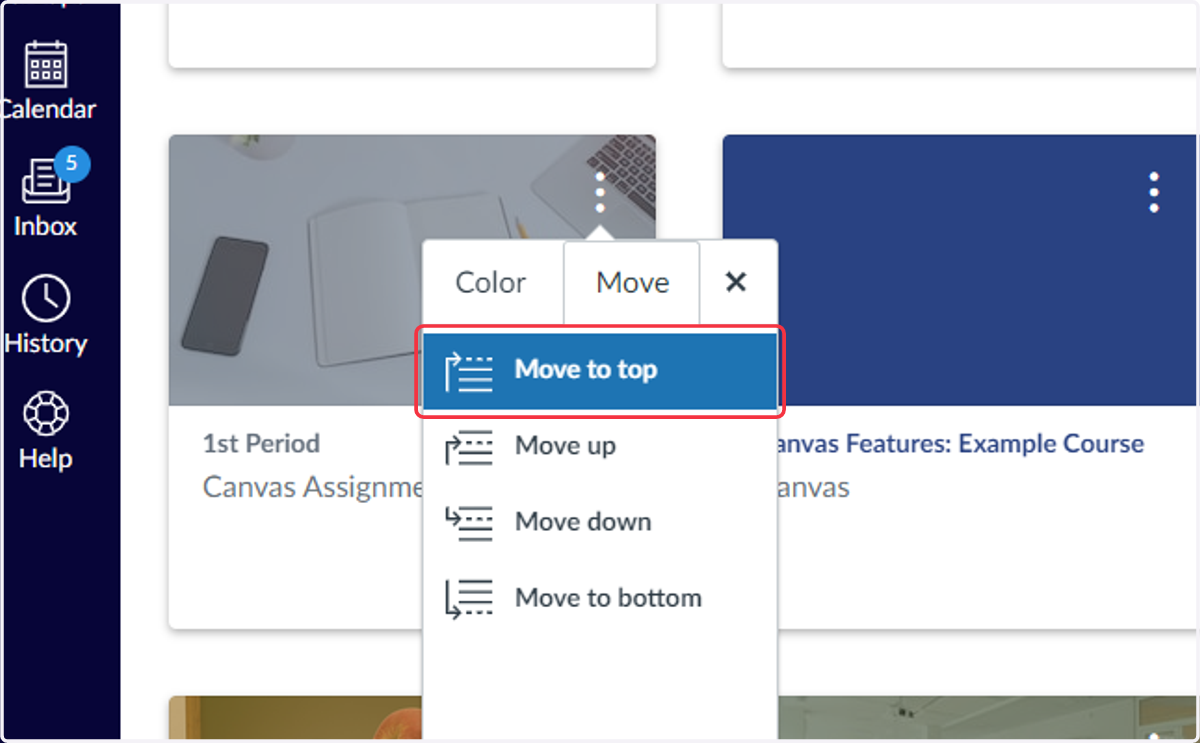Viewport: 1200px width, 743px height.
Task: Click the blue Canvas Features card header
Action: (961, 270)
